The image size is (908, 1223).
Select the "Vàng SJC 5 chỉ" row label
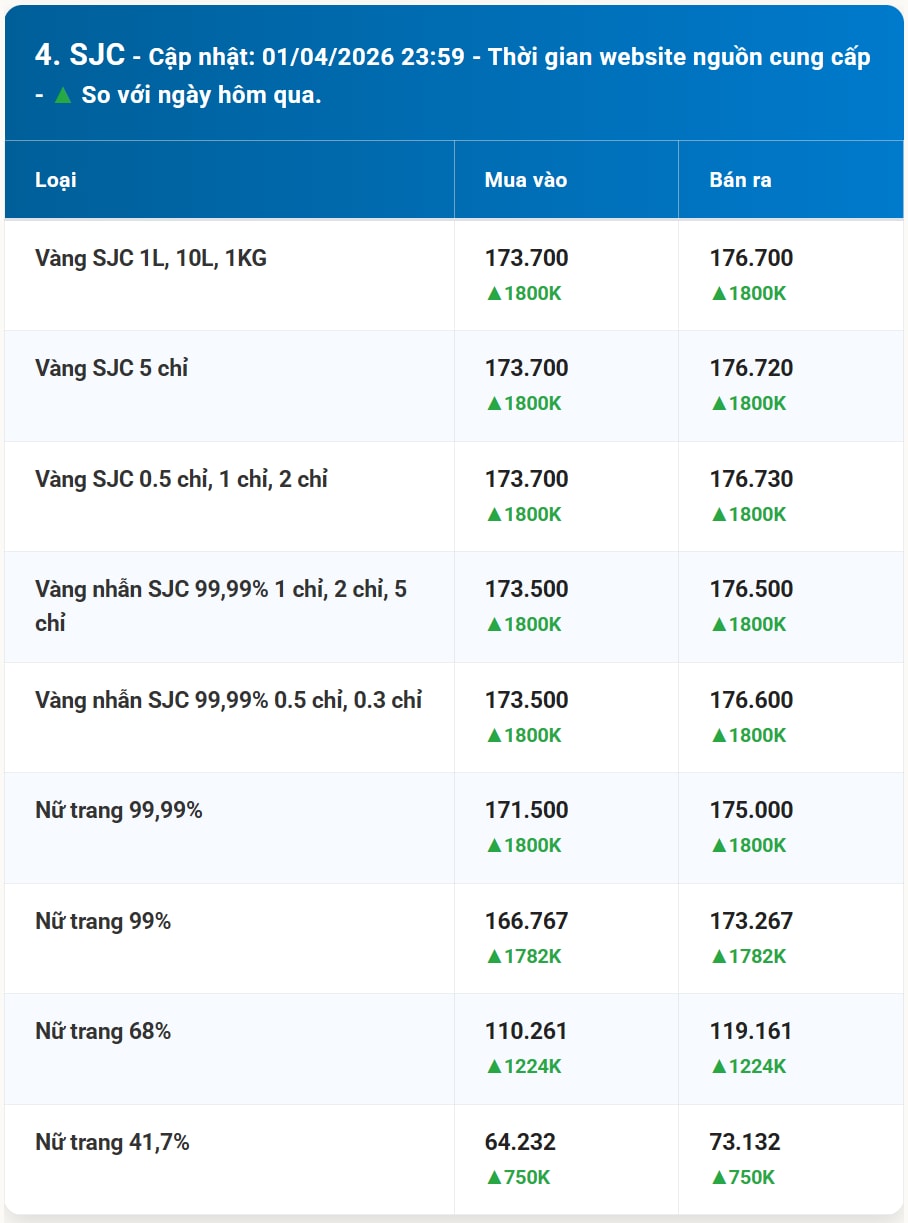(112, 369)
